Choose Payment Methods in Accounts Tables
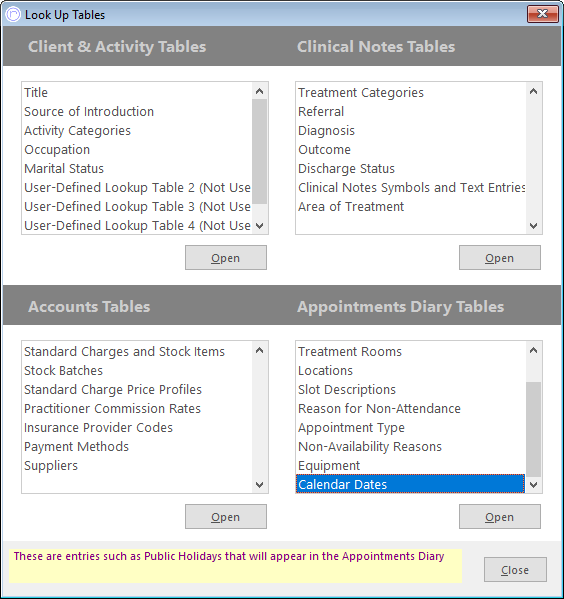Viewport: 564px width, 599px height. [x=76, y=447]
